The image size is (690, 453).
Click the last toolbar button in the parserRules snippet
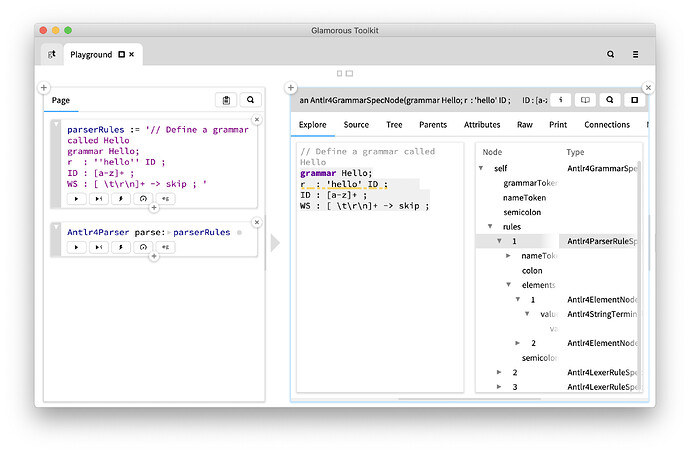click(x=165, y=199)
